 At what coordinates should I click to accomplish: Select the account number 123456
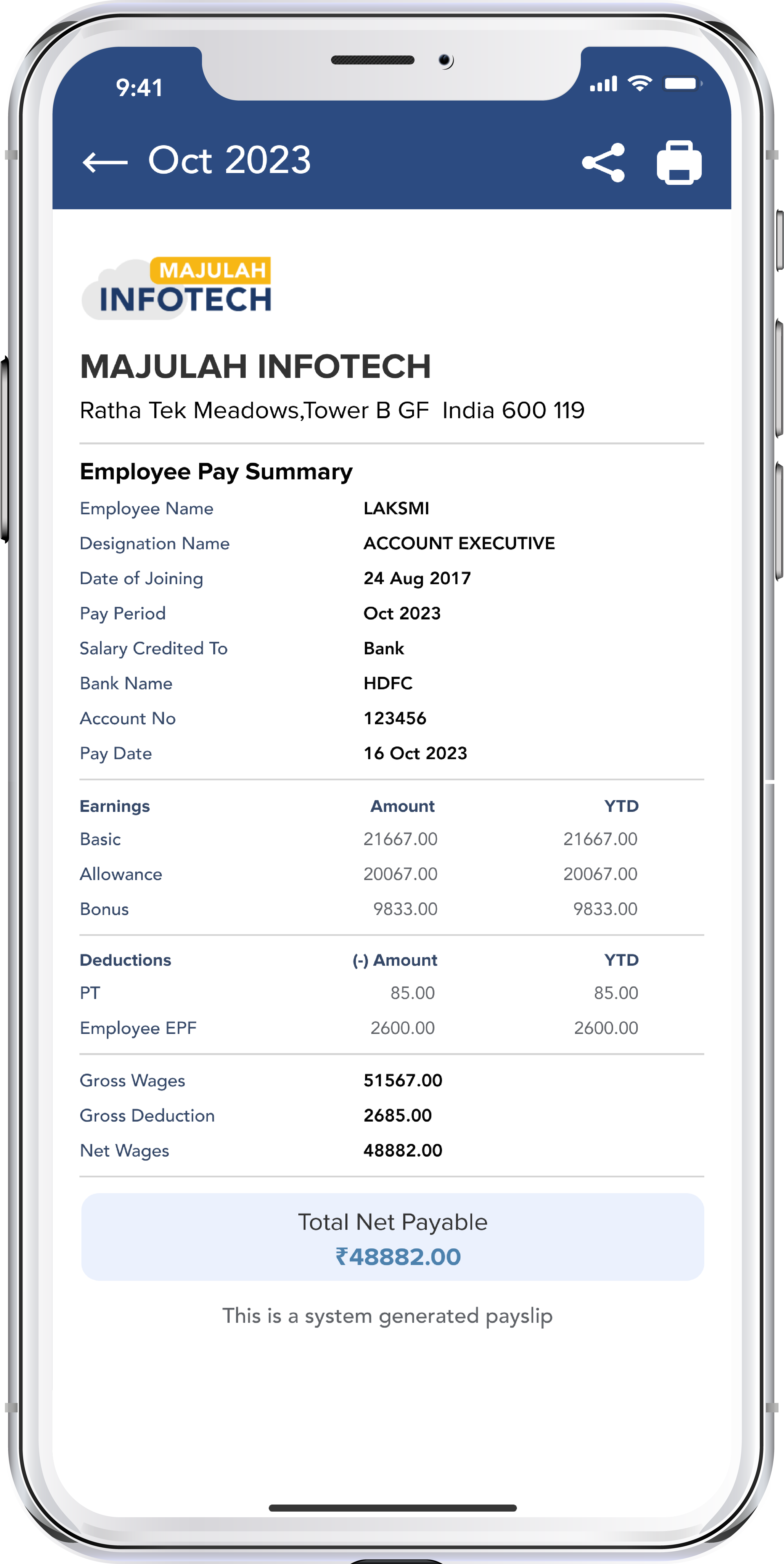click(x=394, y=718)
